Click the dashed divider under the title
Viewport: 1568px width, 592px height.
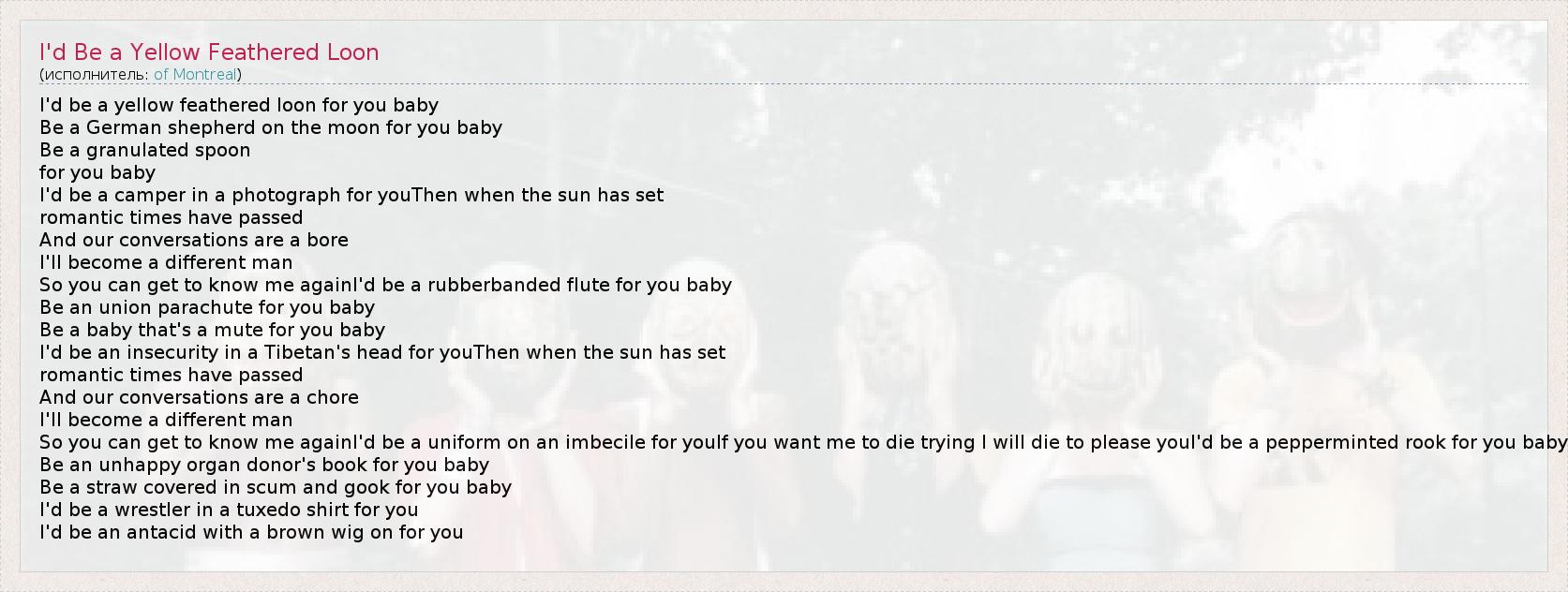point(784,84)
